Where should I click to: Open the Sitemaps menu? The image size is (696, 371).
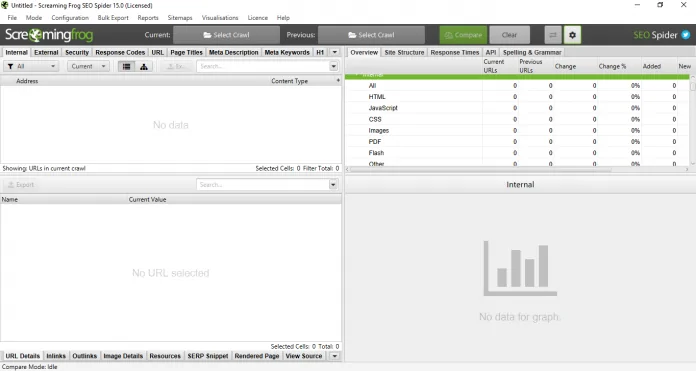coord(180,18)
